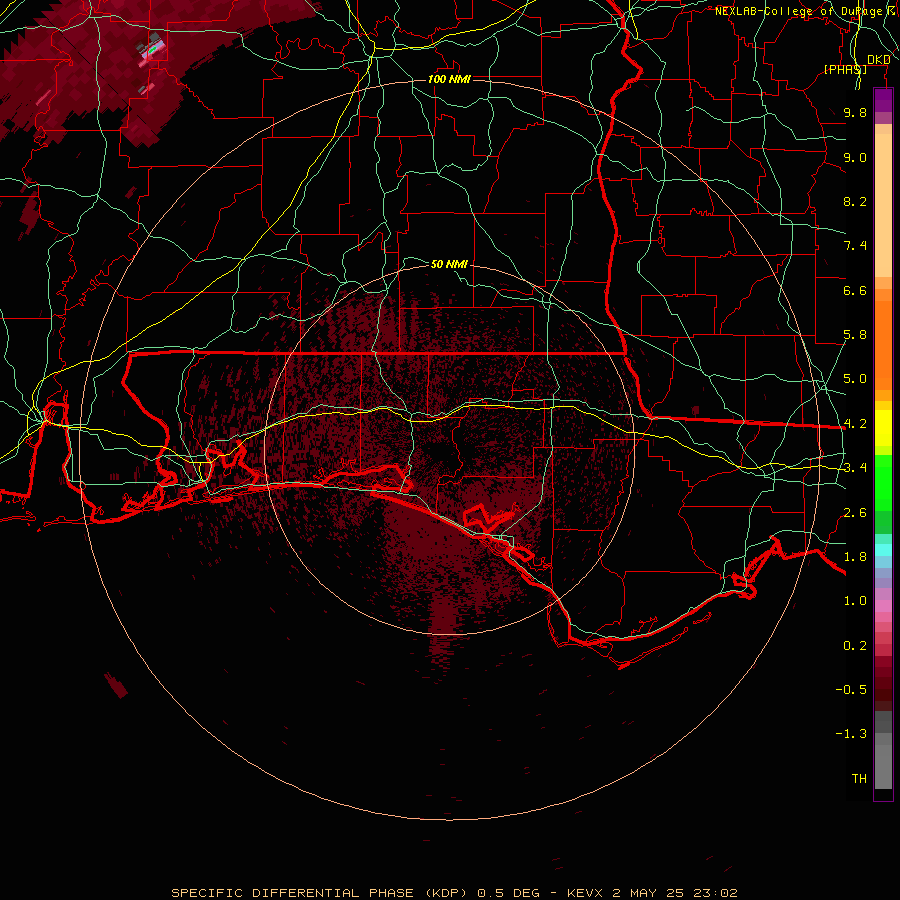
Task: Click the SPECIFIC DIFFERENTIAL PHASE (KDP) product title
Action: [x=320, y=893]
